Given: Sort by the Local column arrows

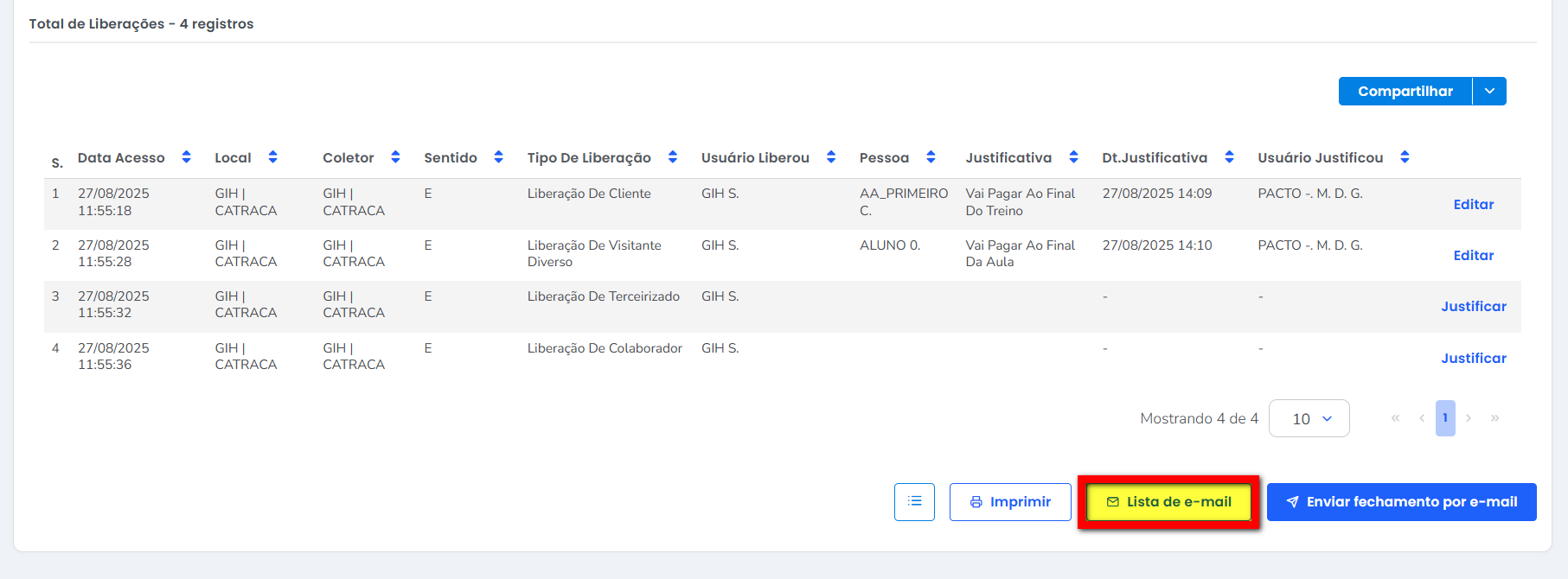Looking at the screenshot, I should 272,157.
